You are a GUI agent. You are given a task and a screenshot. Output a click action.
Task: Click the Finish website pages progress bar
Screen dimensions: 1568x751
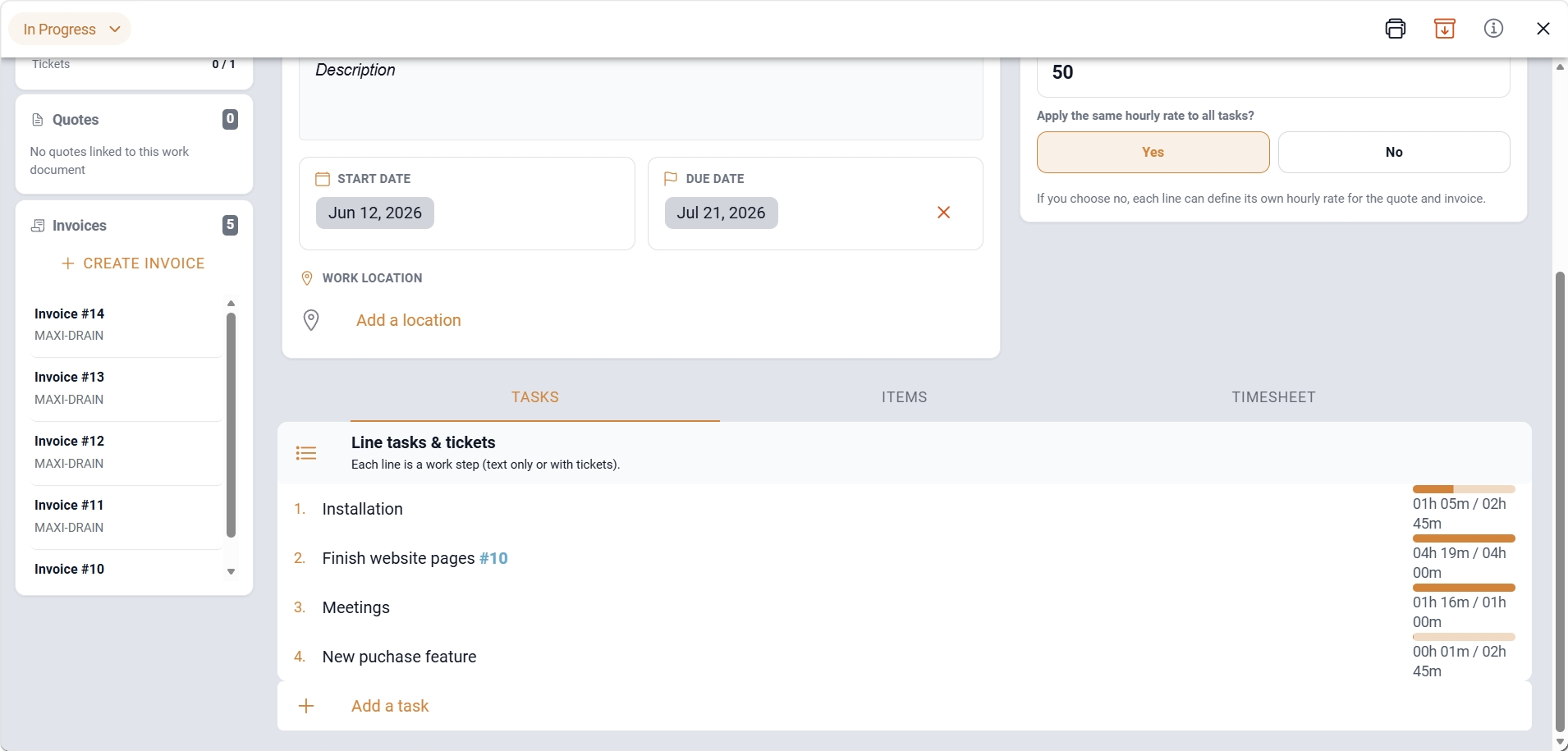pyautogui.click(x=1464, y=538)
